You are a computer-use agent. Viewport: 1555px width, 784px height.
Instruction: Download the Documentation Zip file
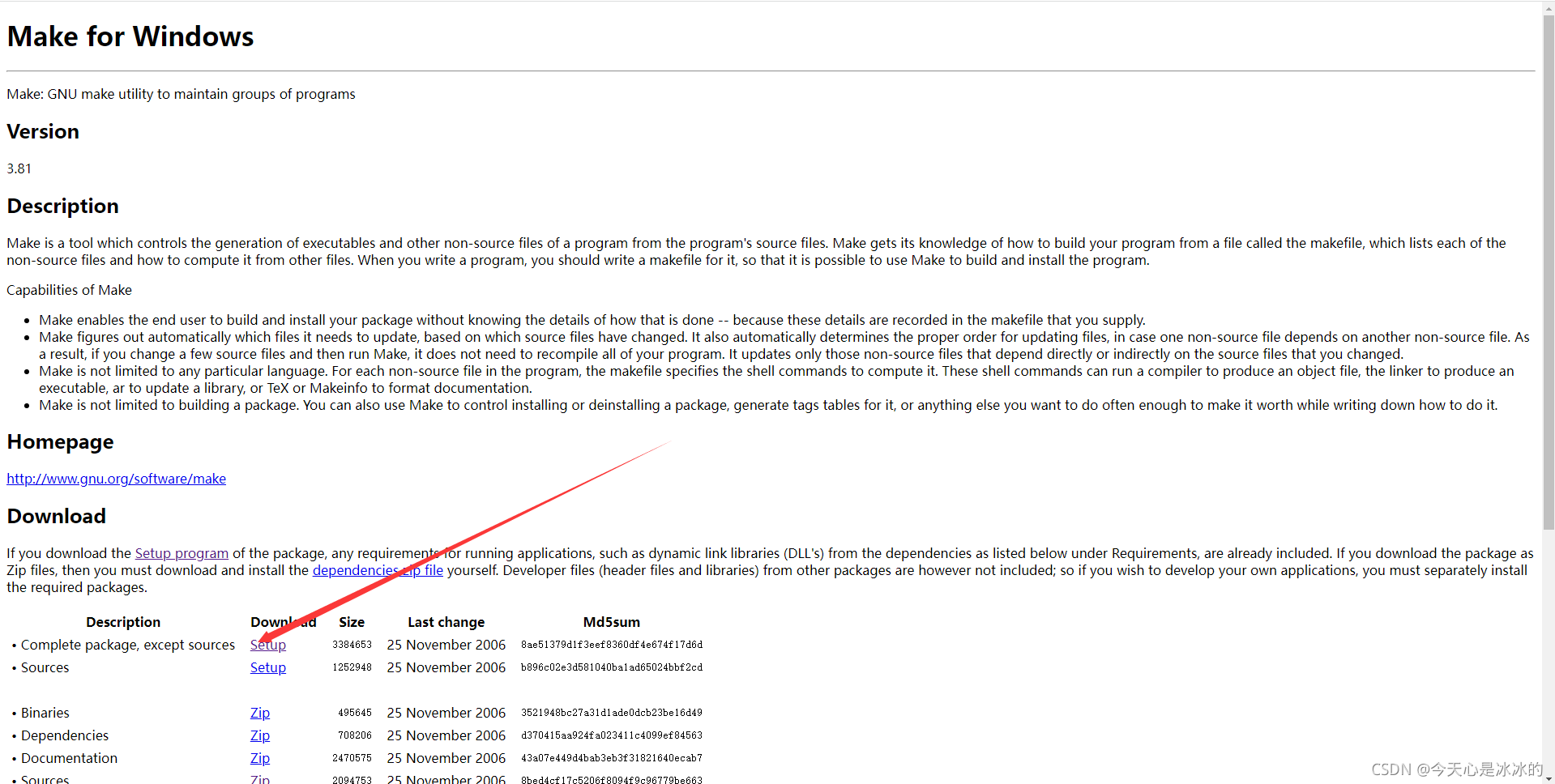click(x=259, y=758)
